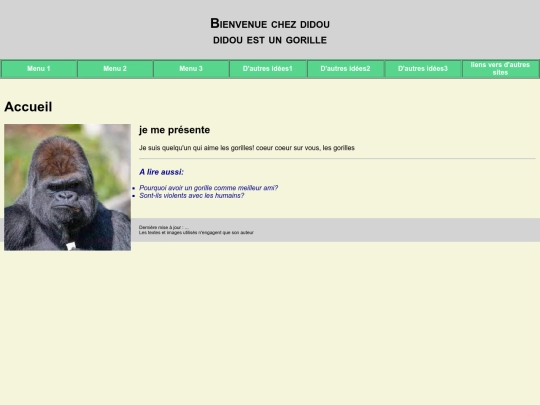The height and width of the screenshot is (405, 540).
Task: Click the 'A lire aussi:' heading
Action: (161, 172)
